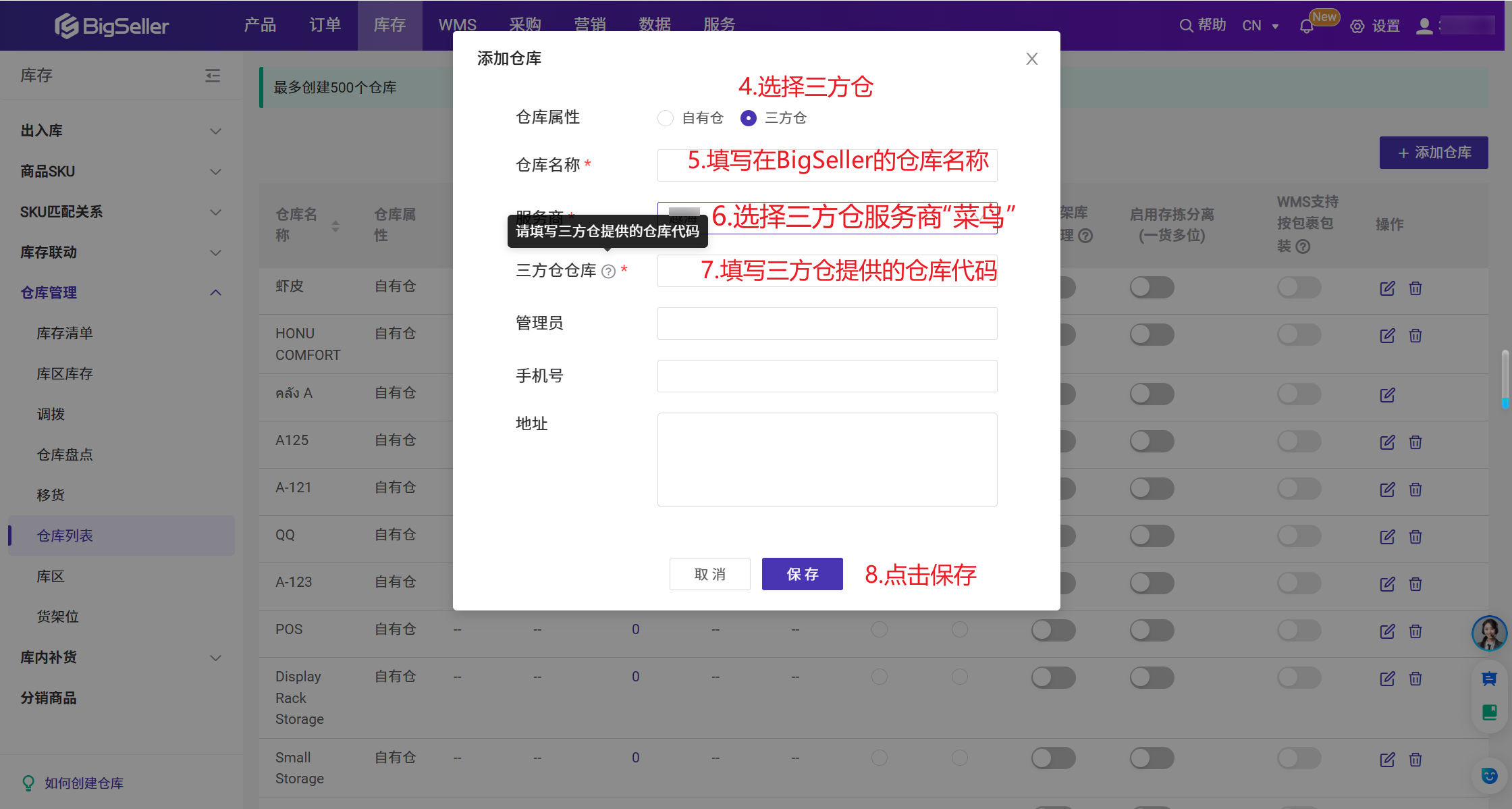
Task: Go to 库存清单 in sidebar
Action: coord(64,333)
